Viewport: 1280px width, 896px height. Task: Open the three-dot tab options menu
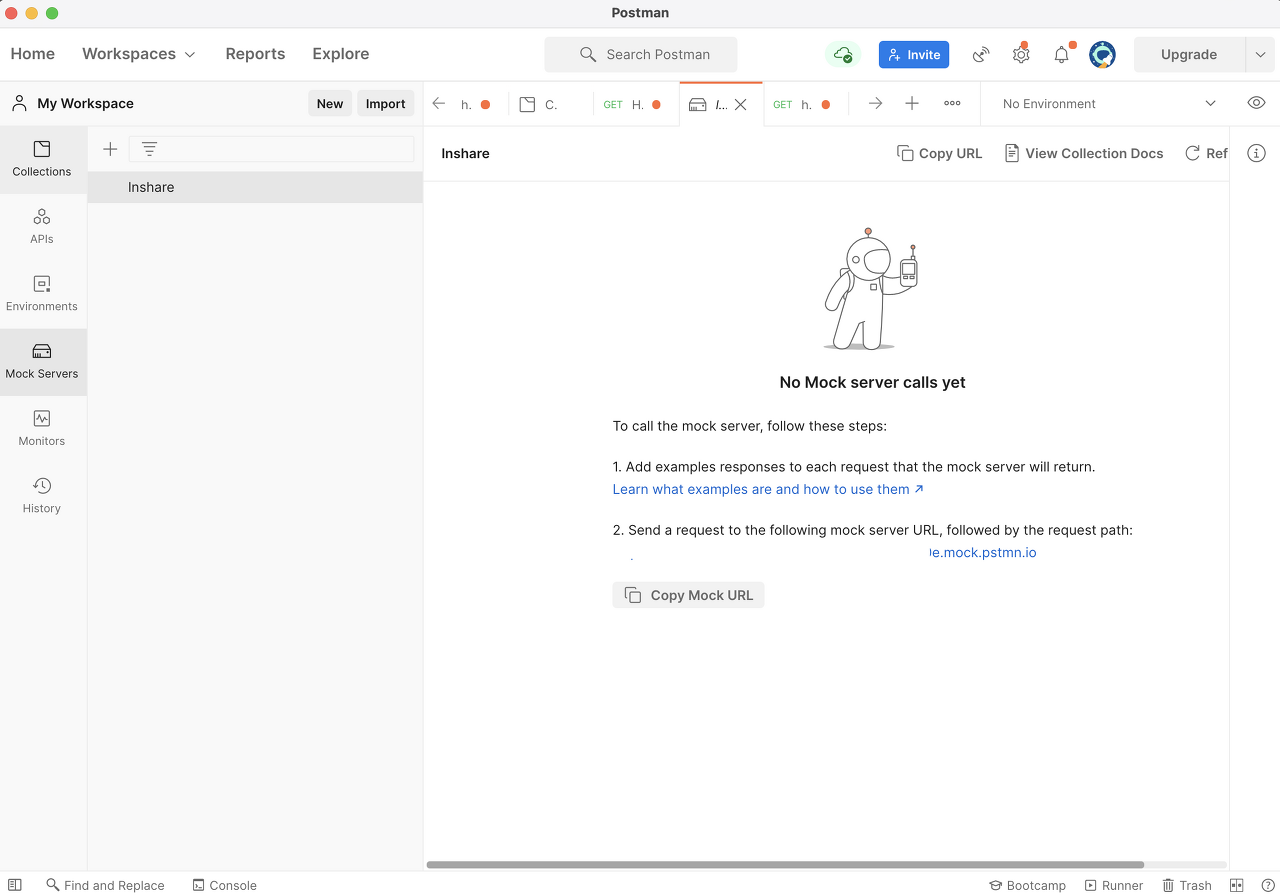coord(952,104)
